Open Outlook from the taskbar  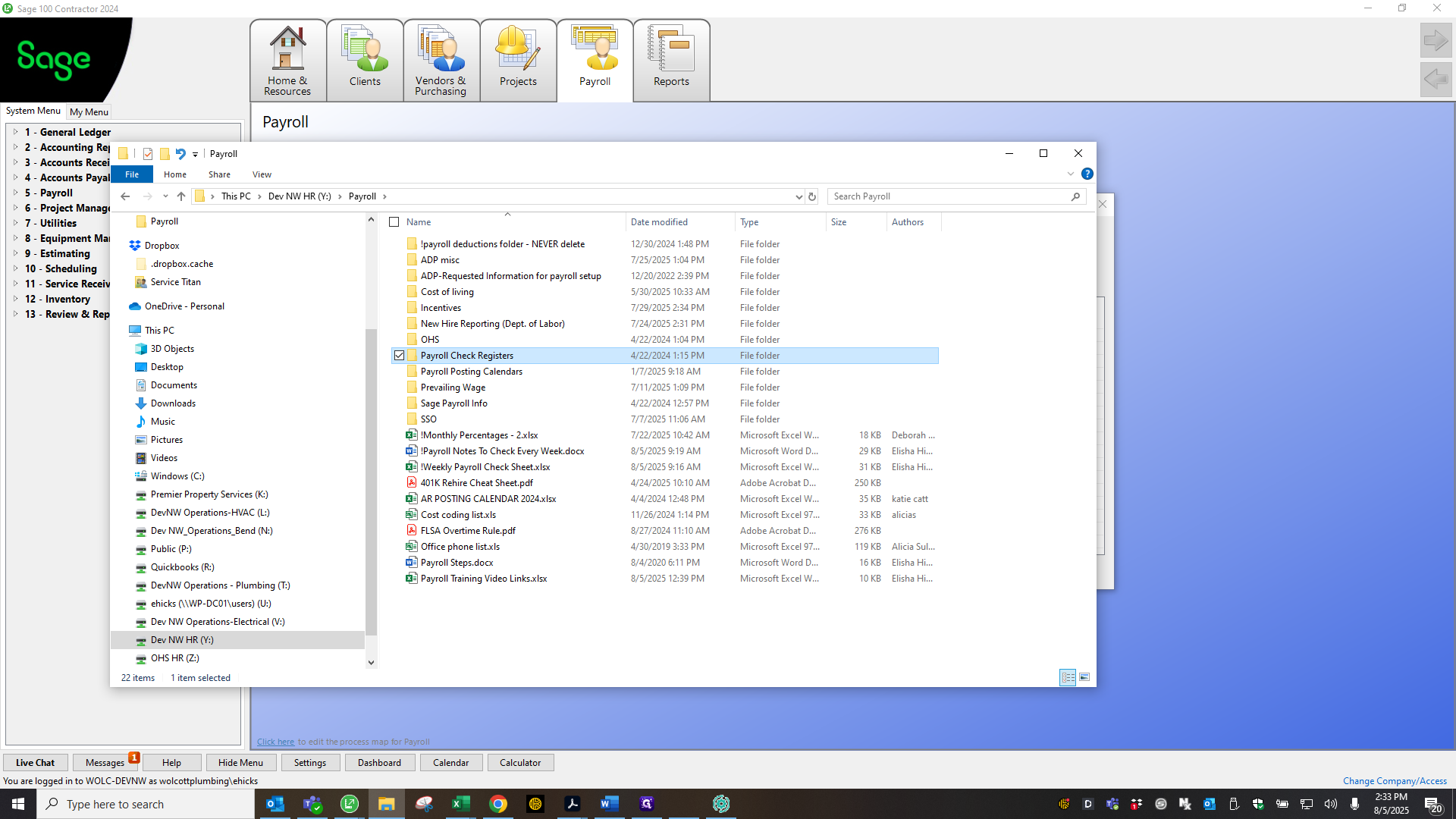tap(275, 804)
